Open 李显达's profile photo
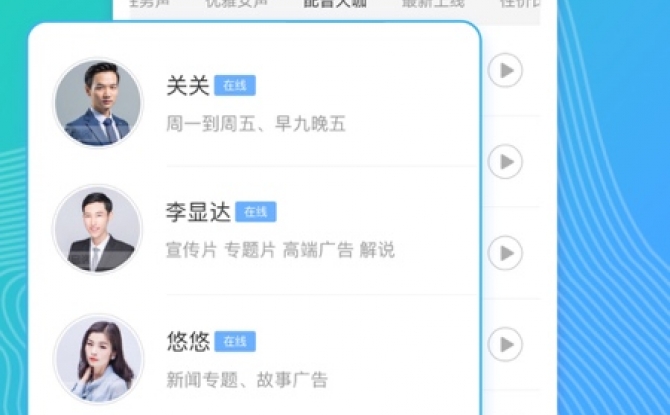 click(x=97, y=229)
